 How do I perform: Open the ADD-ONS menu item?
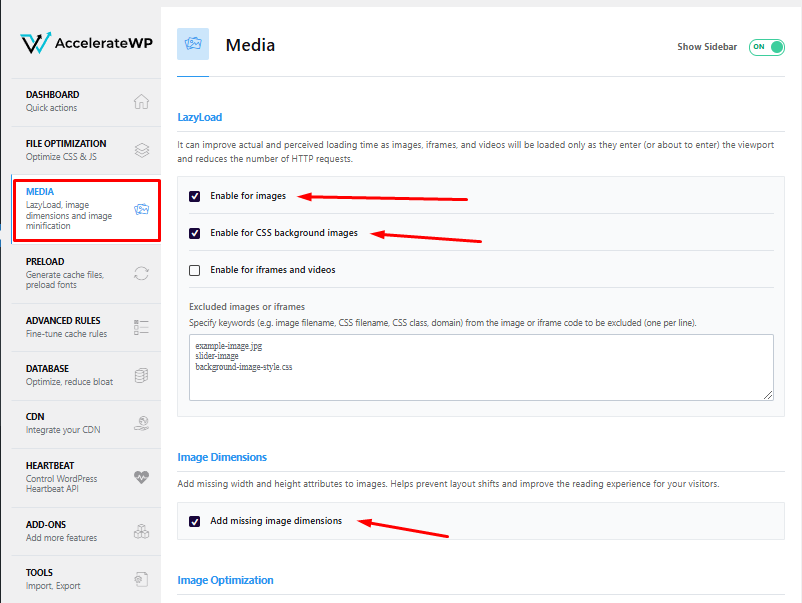tap(86, 531)
